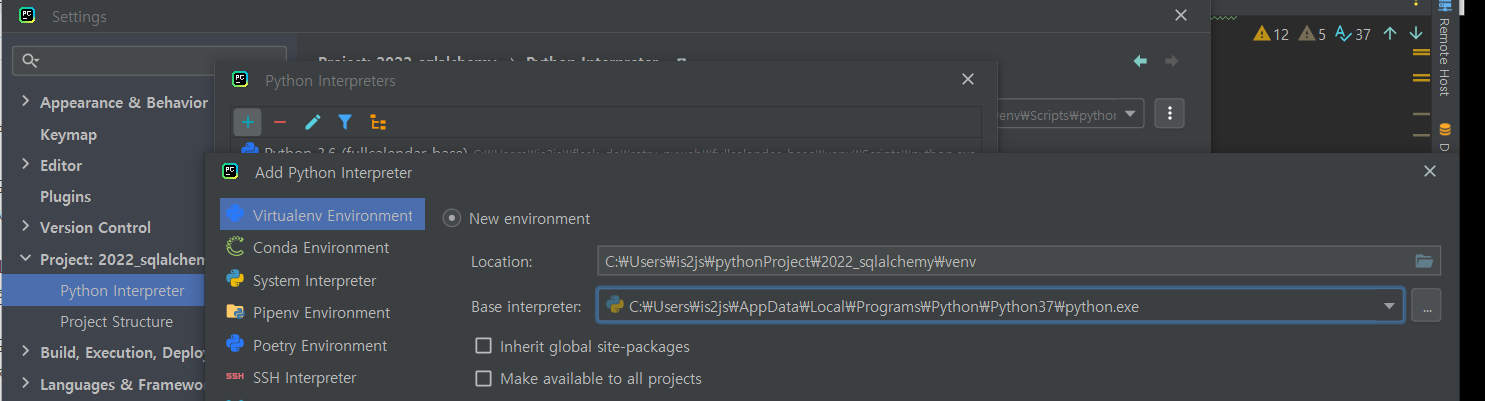The height and width of the screenshot is (401, 1485).
Task: Enable Inherit global site-packages
Action: [x=483, y=346]
